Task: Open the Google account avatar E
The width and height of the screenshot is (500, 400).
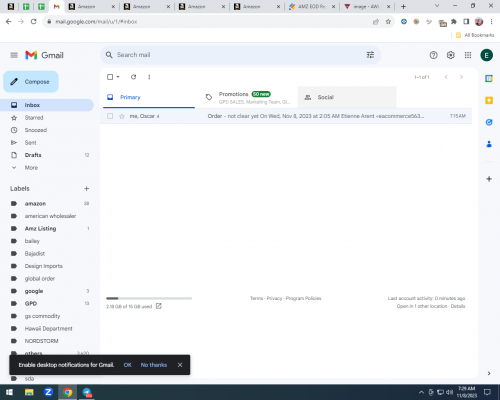Action: [x=487, y=55]
